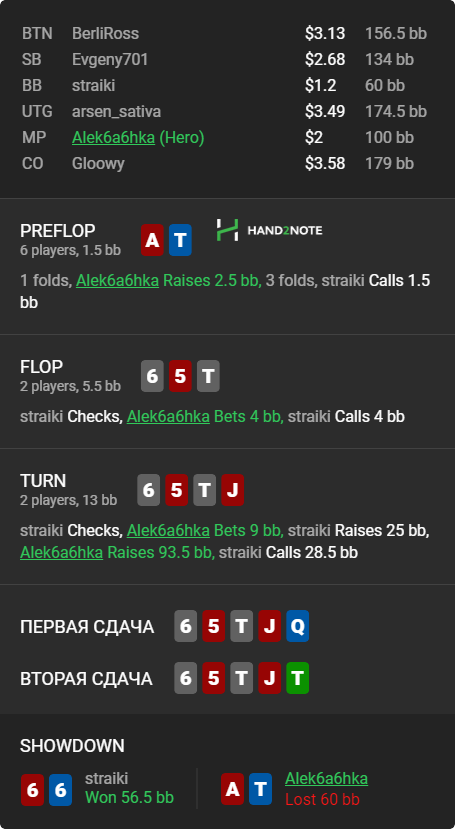Click Alek6a6hka link in flop action
This screenshot has width=455, height=829.
tap(168, 417)
